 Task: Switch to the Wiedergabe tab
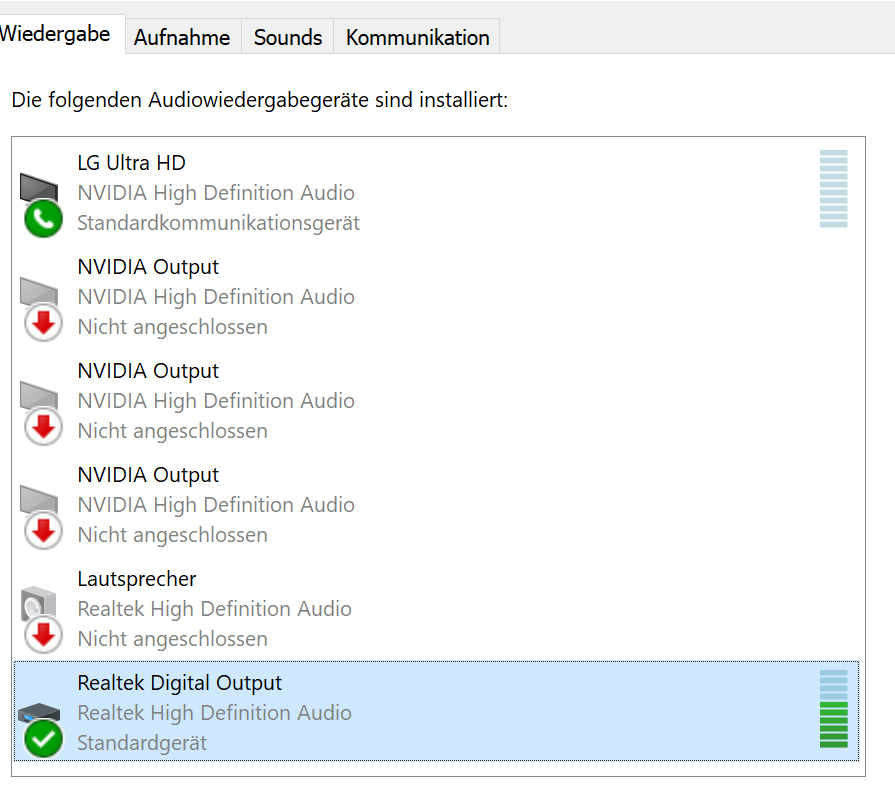(60, 34)
